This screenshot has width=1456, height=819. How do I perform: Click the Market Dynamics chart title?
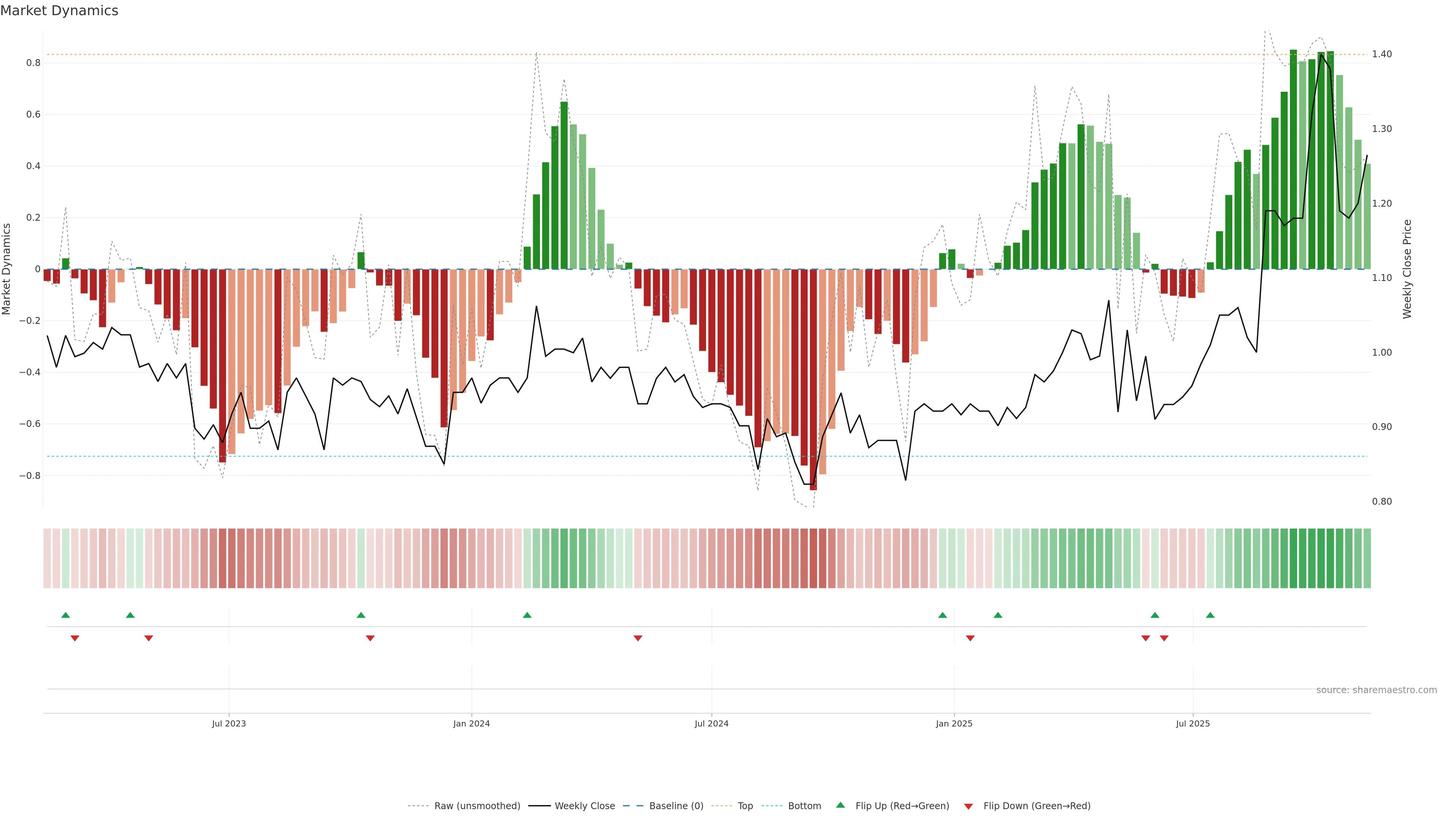[x=60, y=11]
